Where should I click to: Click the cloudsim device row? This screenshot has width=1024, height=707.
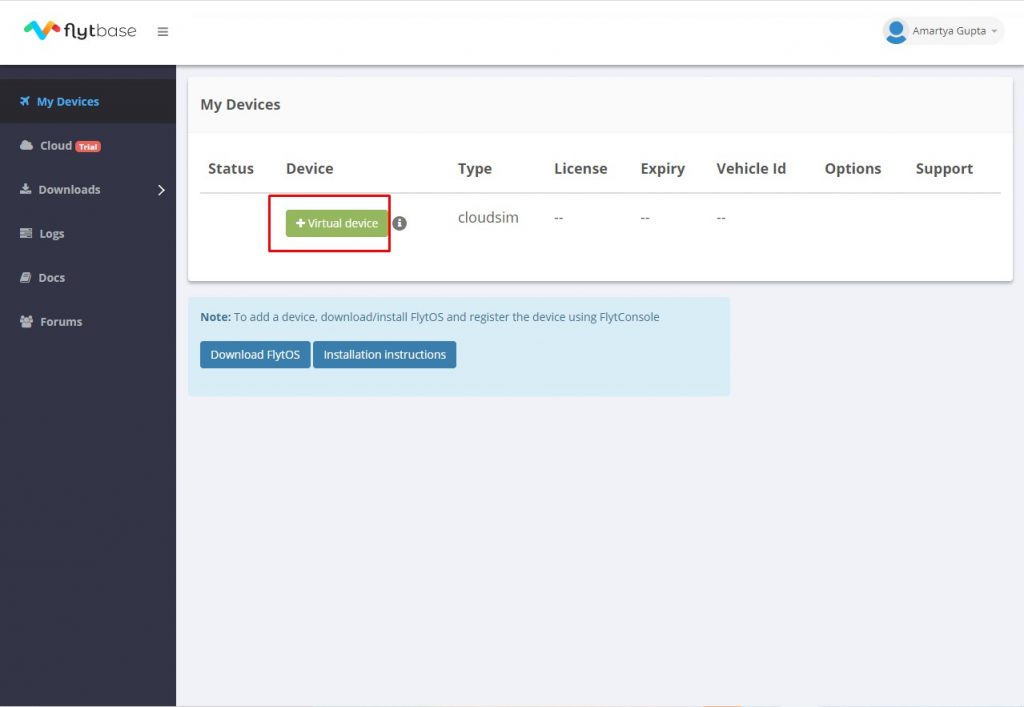point(488,217)
